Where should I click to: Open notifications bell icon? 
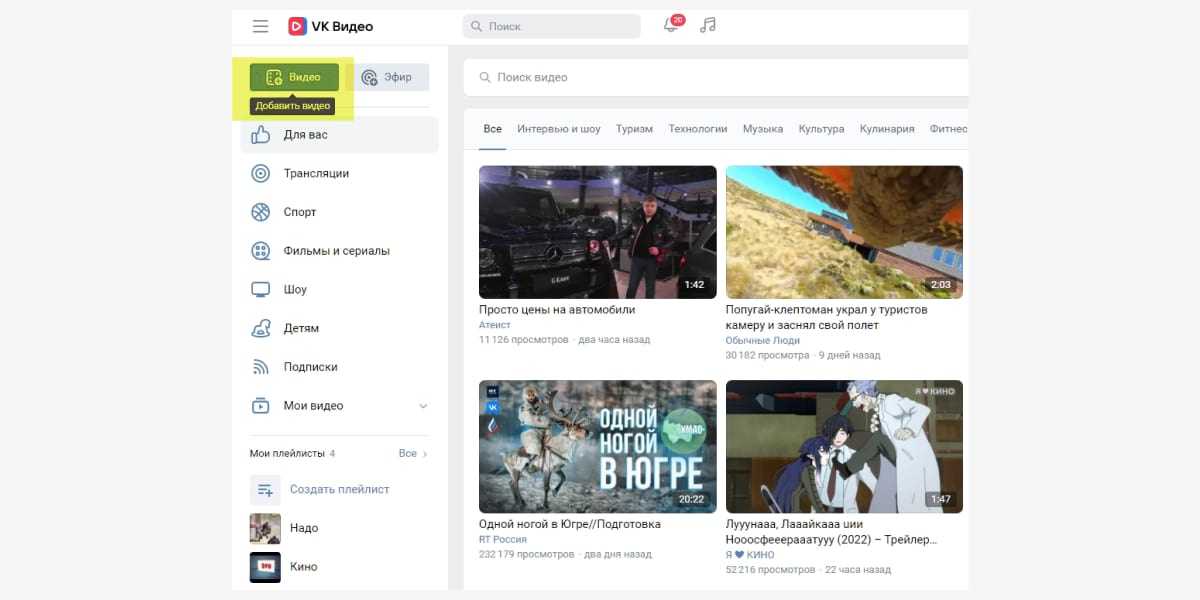click(x=672, y=26)
